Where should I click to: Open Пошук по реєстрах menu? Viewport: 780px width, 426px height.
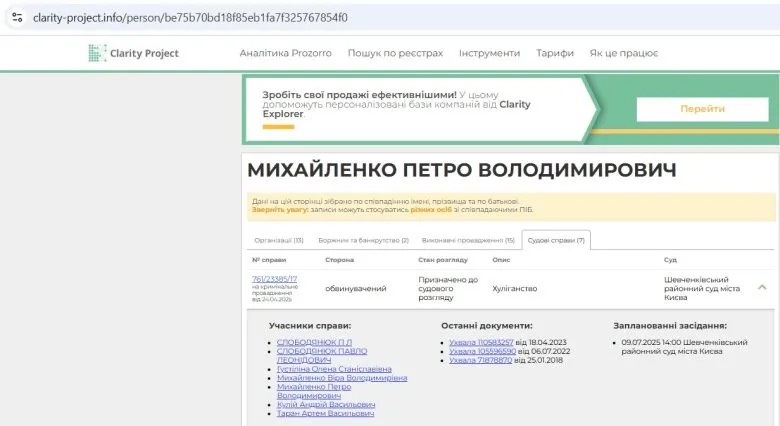(397, 53)
